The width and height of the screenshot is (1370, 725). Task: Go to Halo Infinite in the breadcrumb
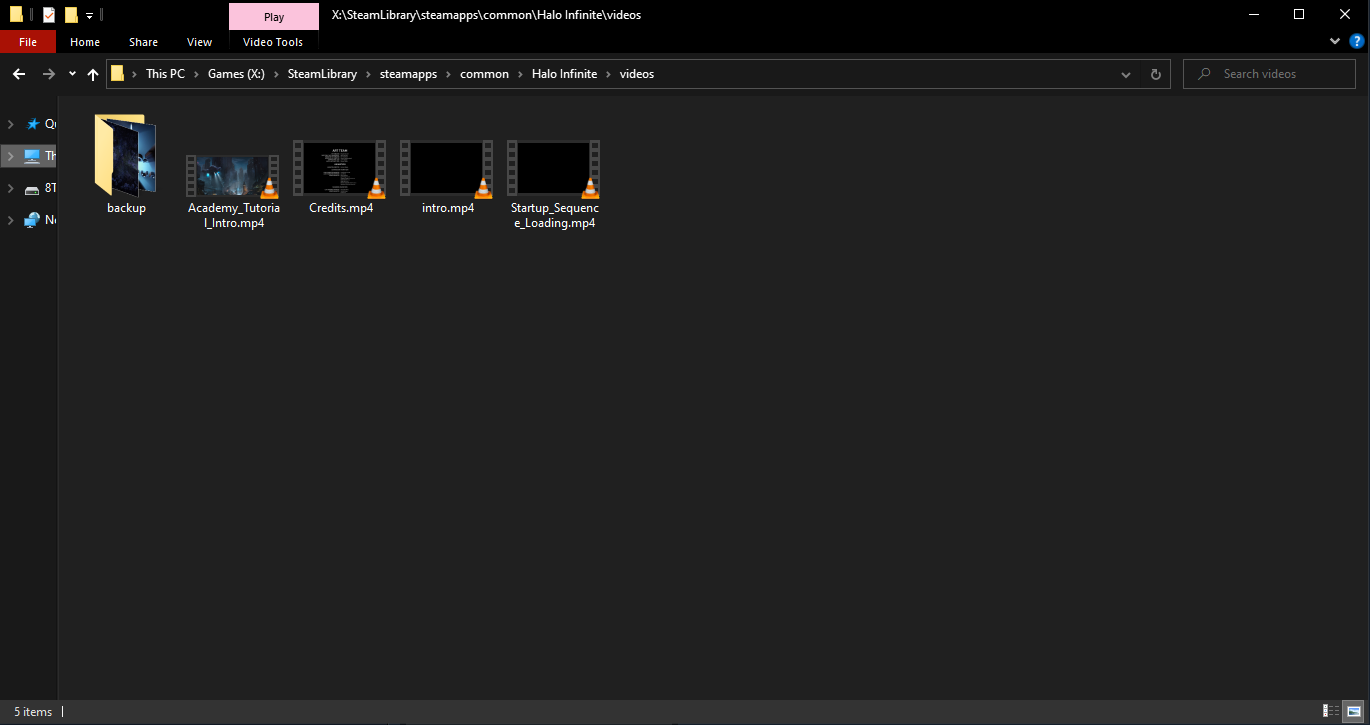tap(564, 74)
